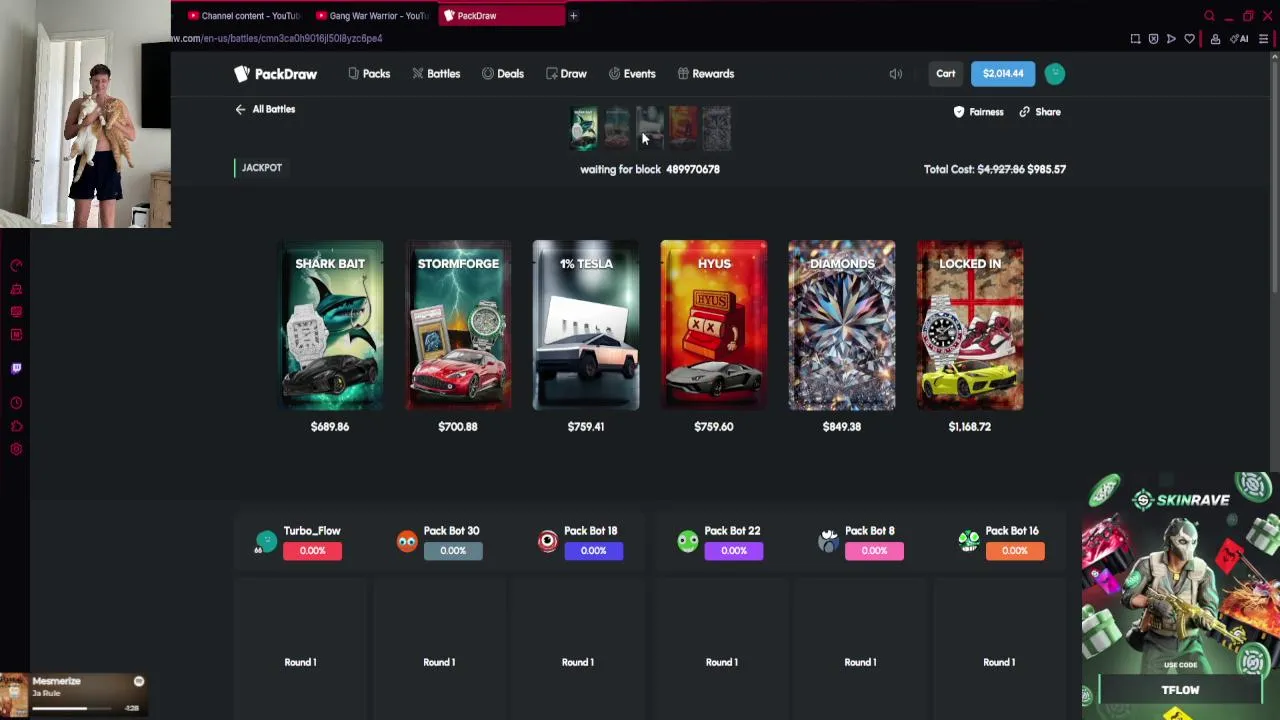Switch to the Gang War Warrior YouTube tab

click(x=371, y=15)
